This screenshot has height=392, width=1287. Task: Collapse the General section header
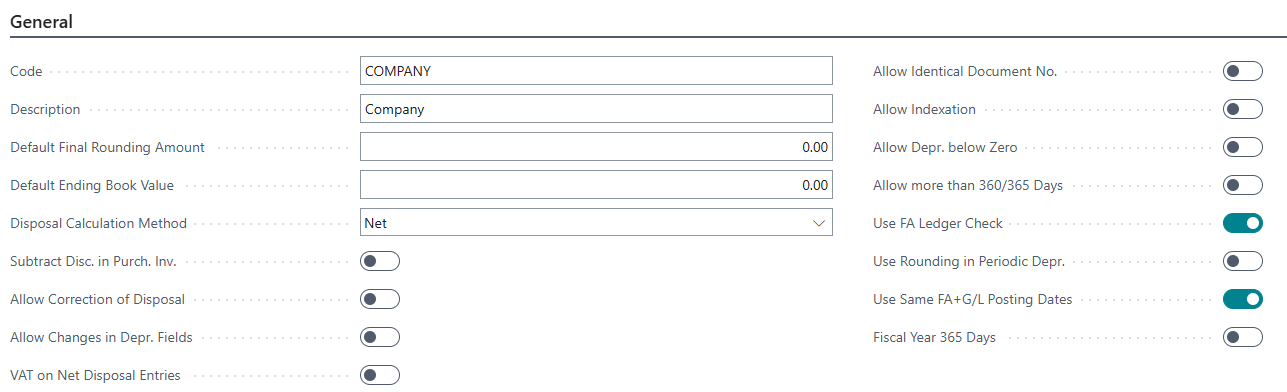pos(42,21)
